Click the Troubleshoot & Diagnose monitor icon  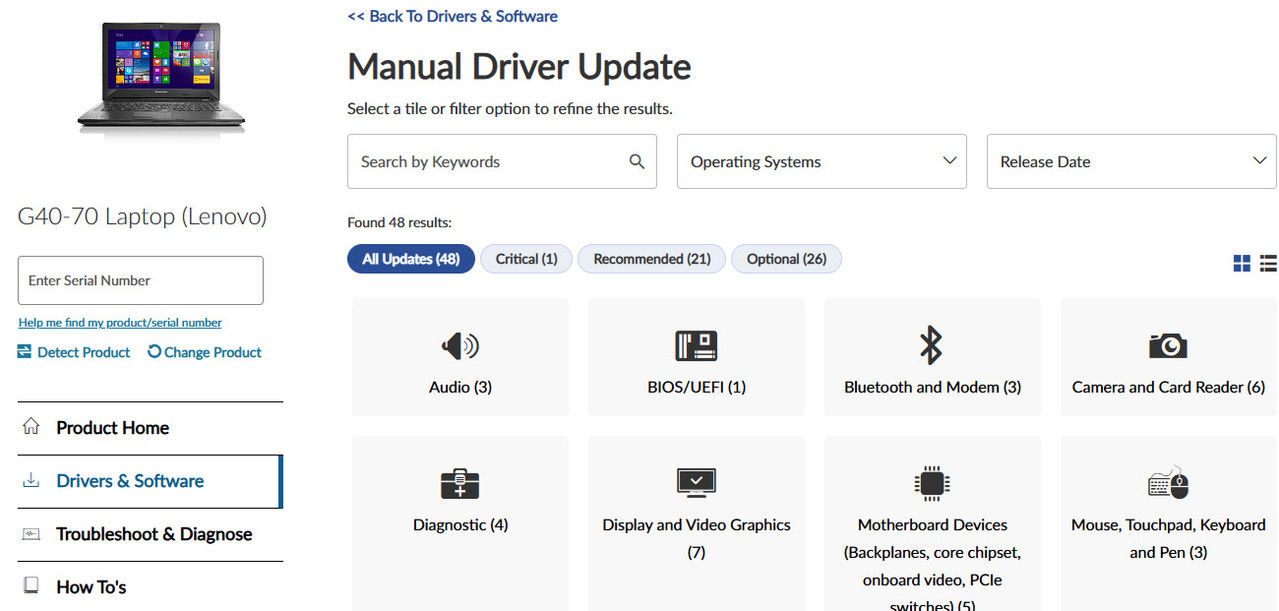31,533
